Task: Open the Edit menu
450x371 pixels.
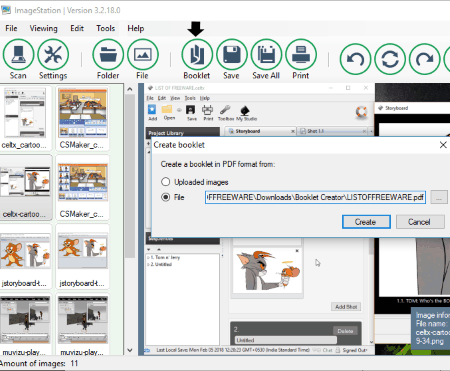Action: tap(77, 28)
